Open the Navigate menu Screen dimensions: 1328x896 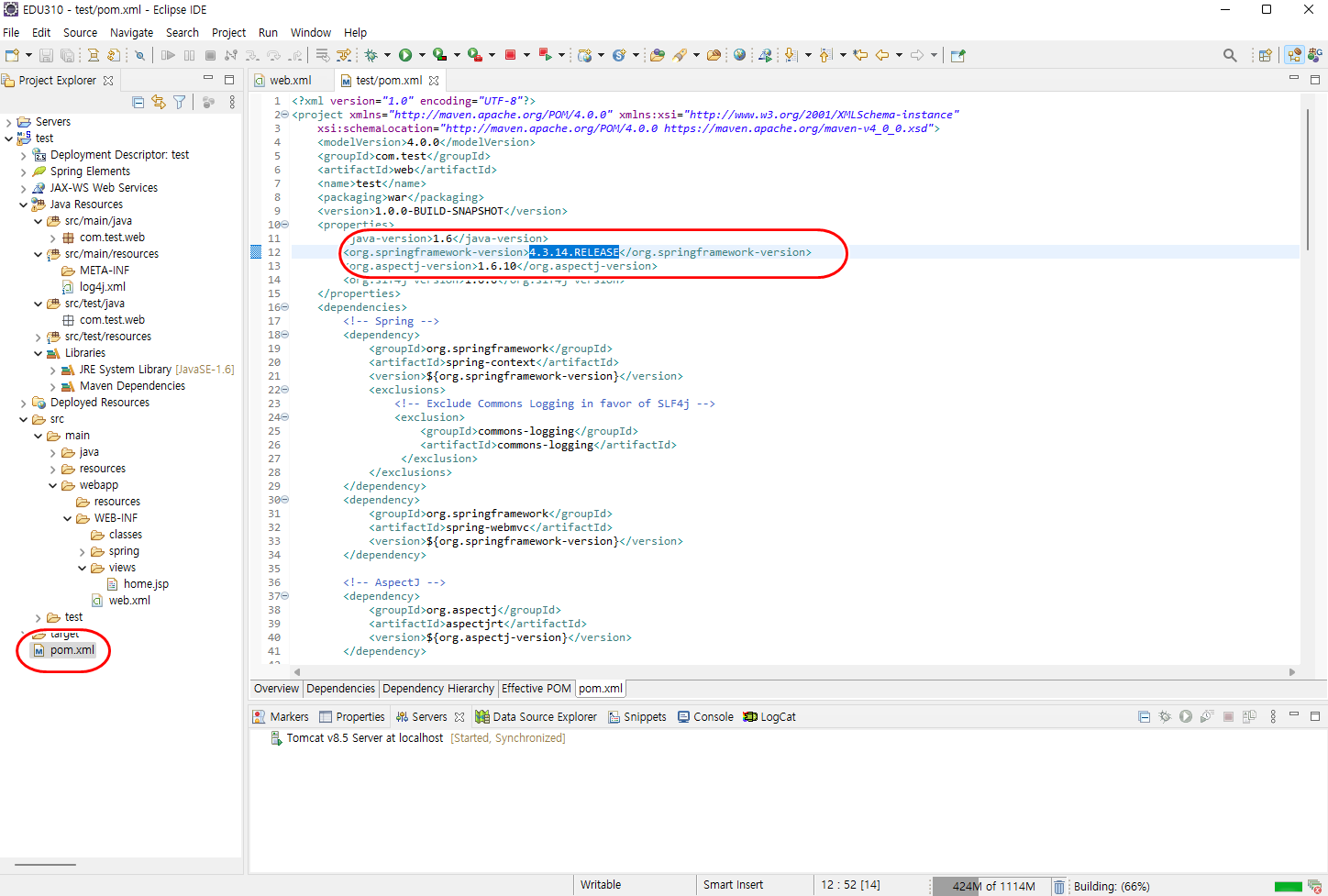point(131,32)
